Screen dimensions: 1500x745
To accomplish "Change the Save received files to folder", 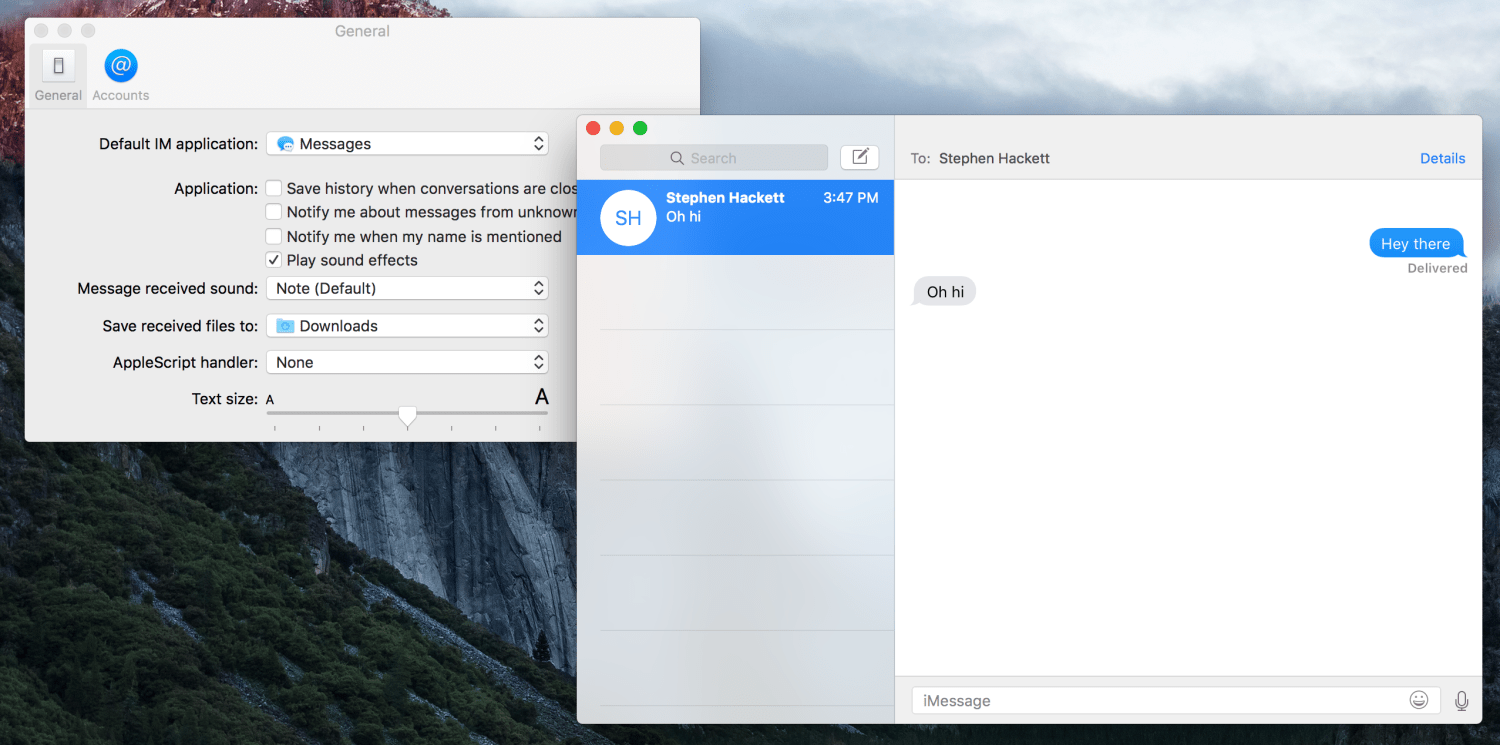I will [x=407, y=326].
